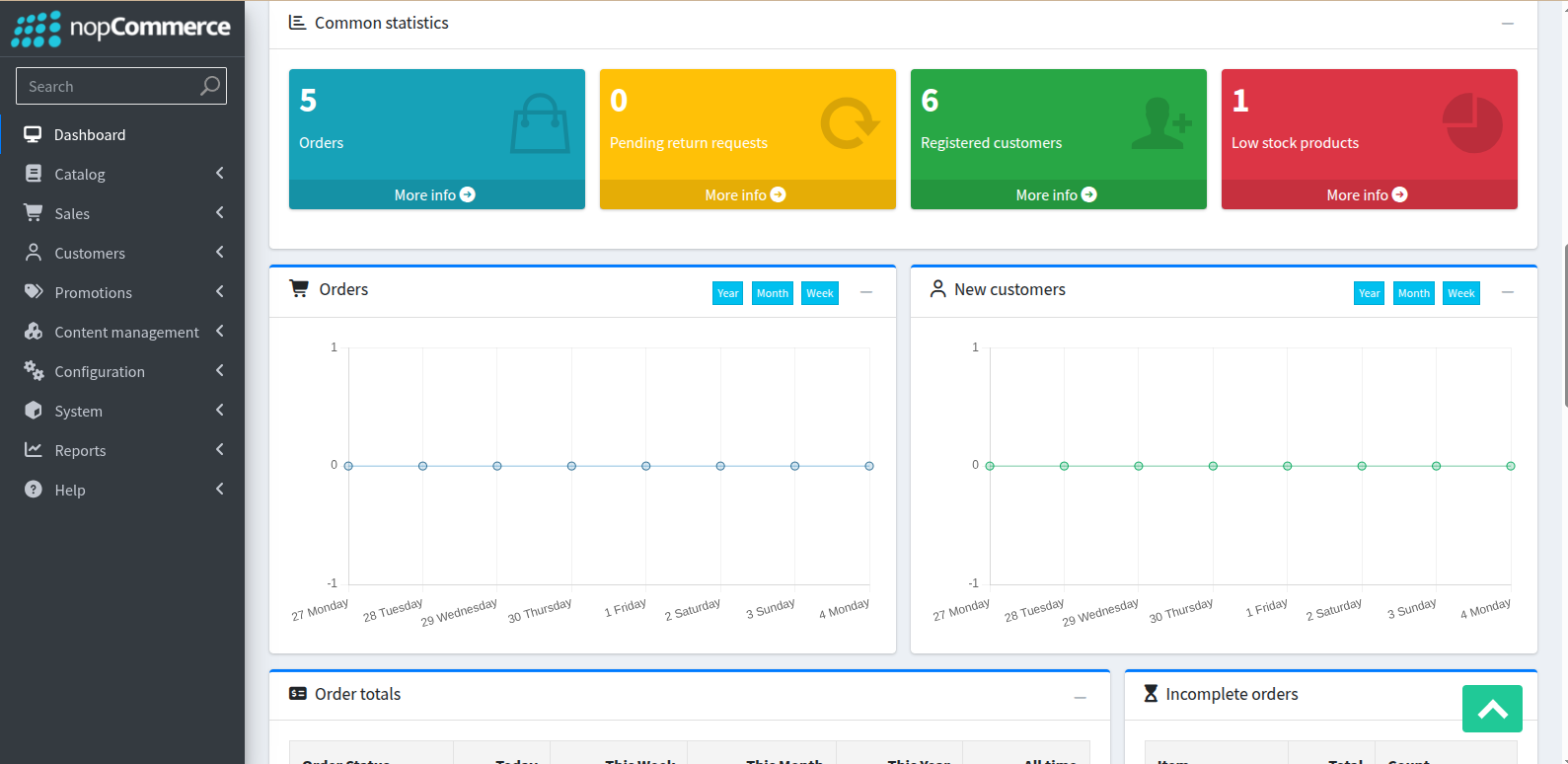Open the Content management menu

pyautogui.click(x=122, y=332)
